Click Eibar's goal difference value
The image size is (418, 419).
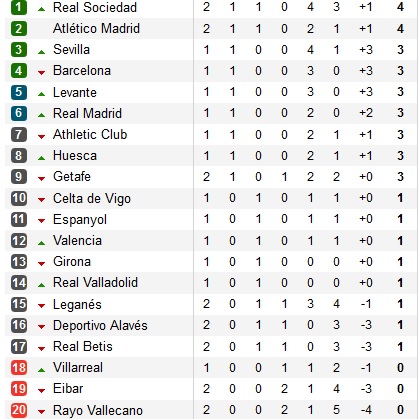(366, 389)
